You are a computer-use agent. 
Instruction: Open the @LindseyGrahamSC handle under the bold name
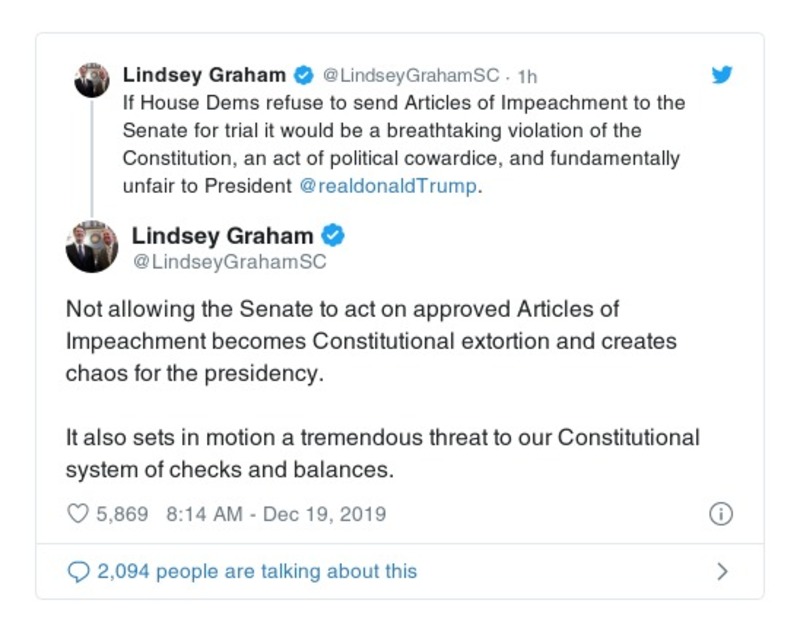click(x=229, y=262)
